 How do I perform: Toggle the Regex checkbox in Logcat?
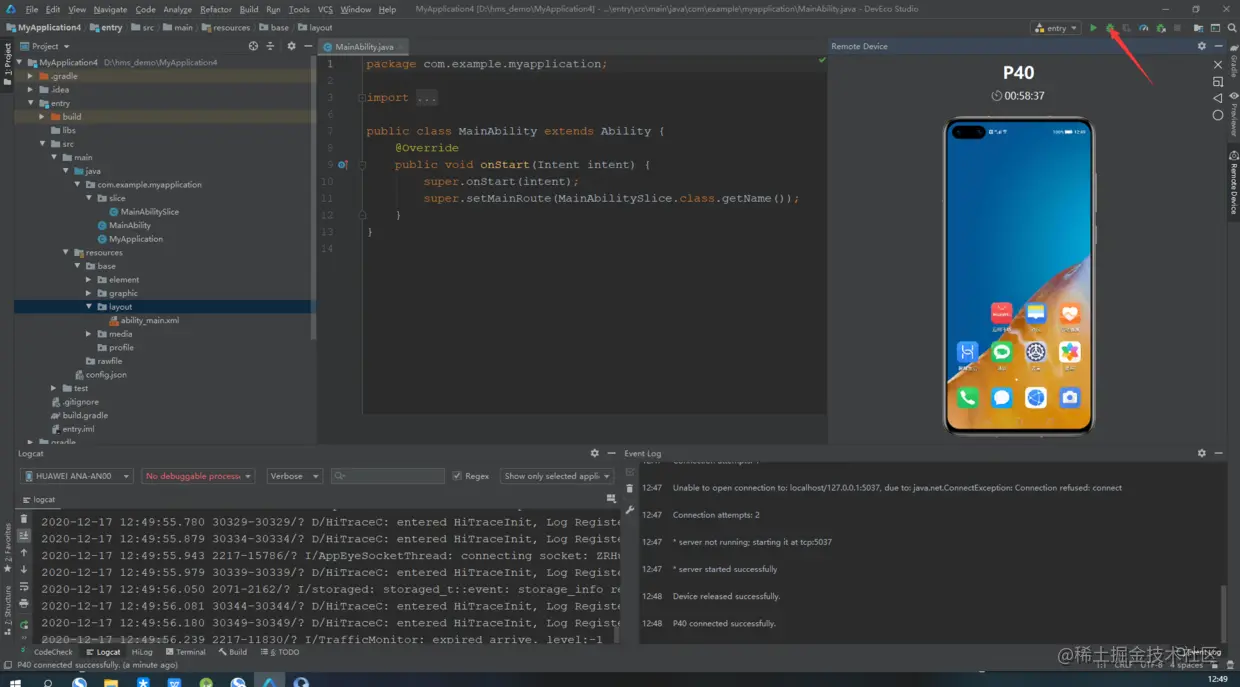(457, 476)
